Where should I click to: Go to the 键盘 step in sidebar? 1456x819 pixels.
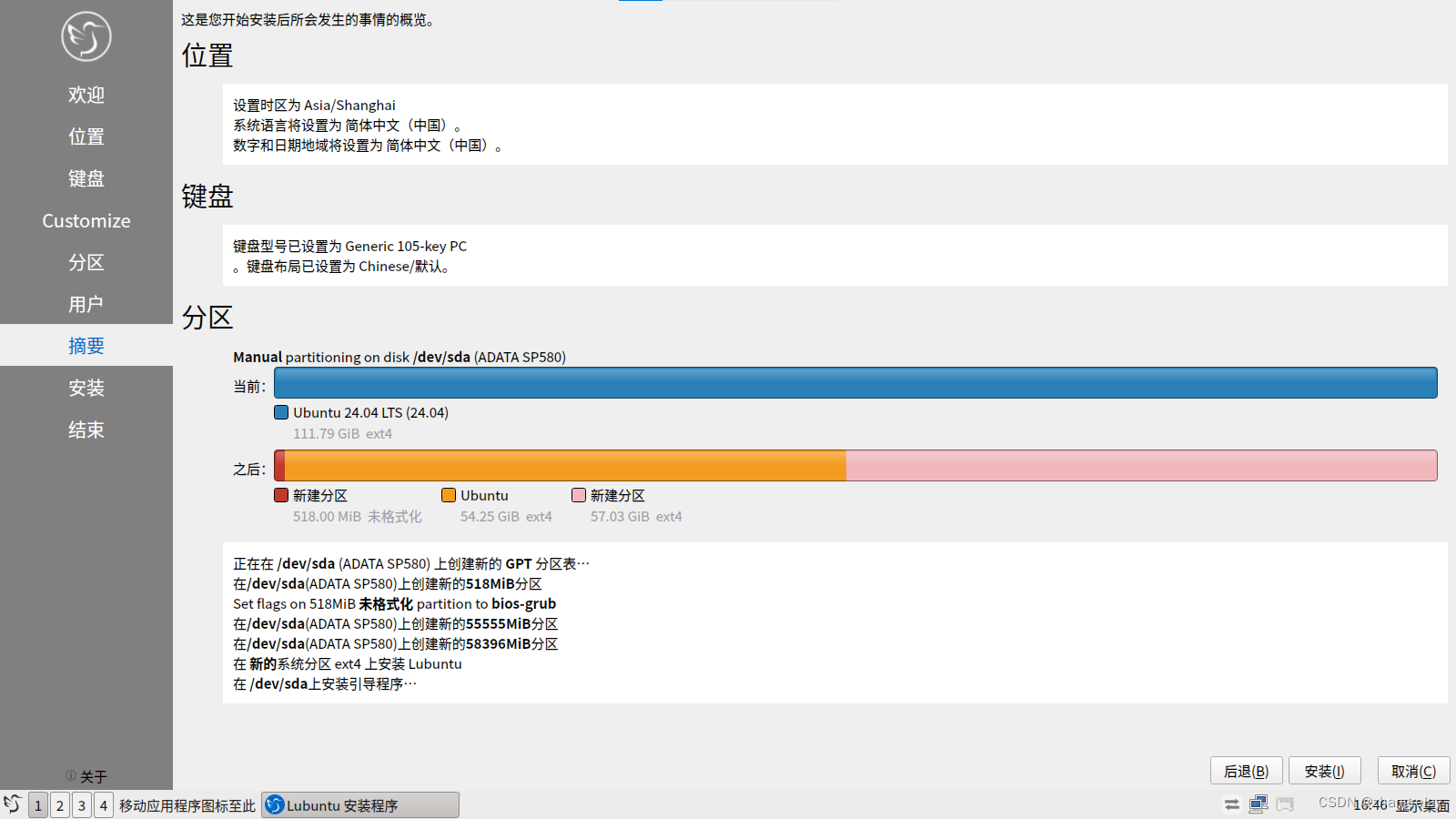tap(86, 178)
